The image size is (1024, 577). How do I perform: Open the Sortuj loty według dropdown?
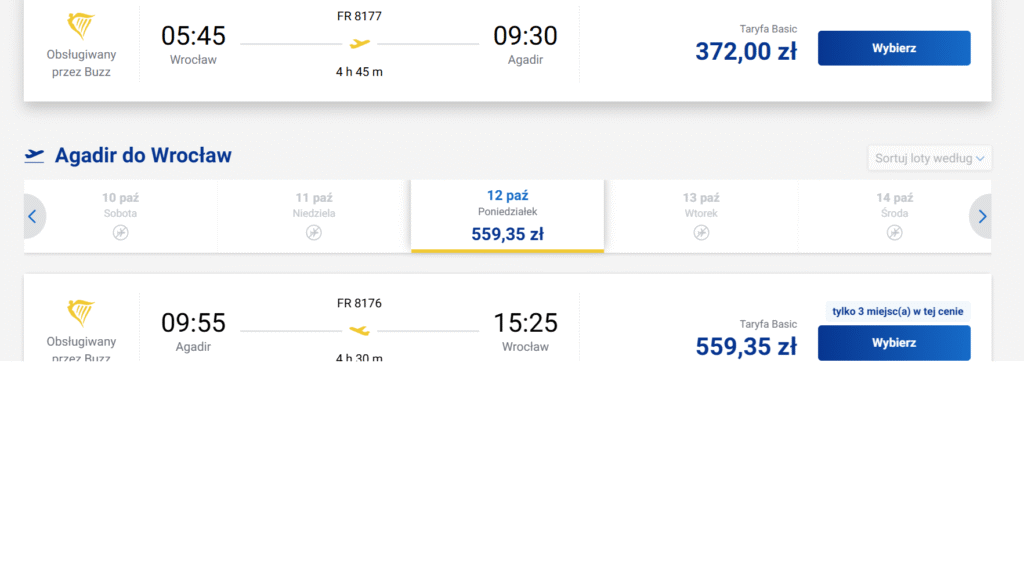click(x=929, y=158)
